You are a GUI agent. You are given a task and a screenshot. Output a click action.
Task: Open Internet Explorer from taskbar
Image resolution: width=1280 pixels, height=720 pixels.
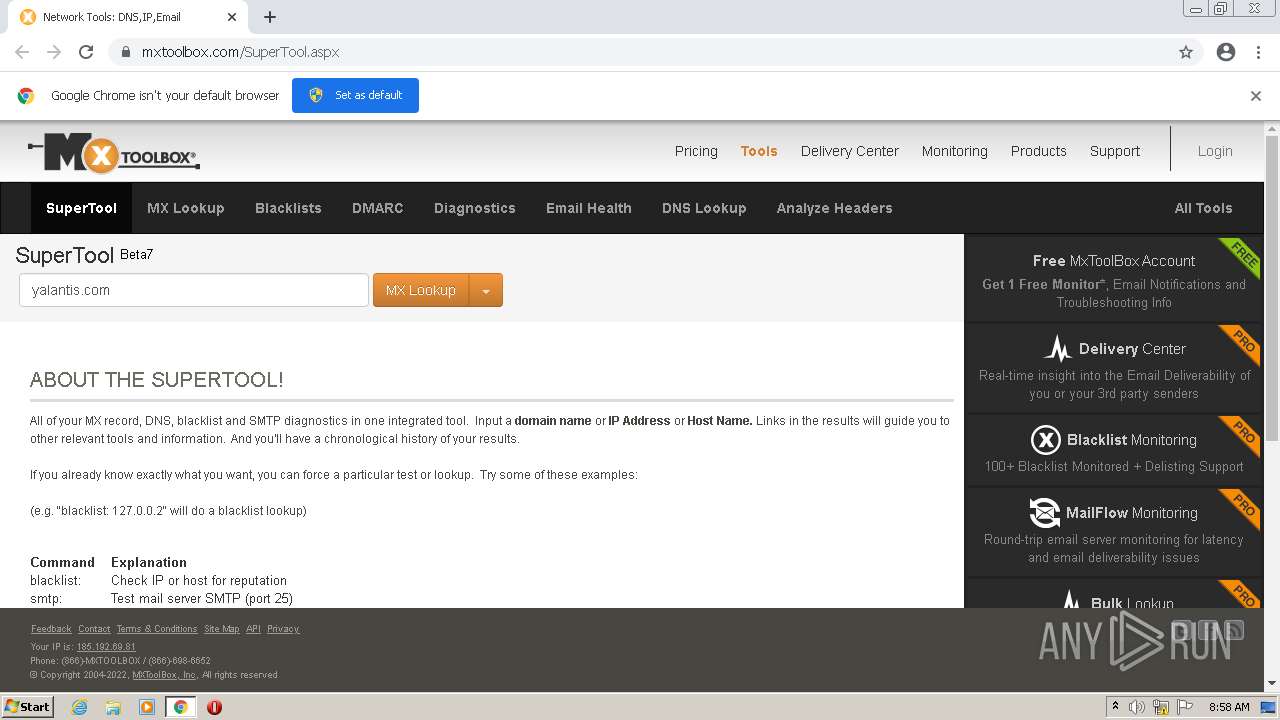click(79, 707)
